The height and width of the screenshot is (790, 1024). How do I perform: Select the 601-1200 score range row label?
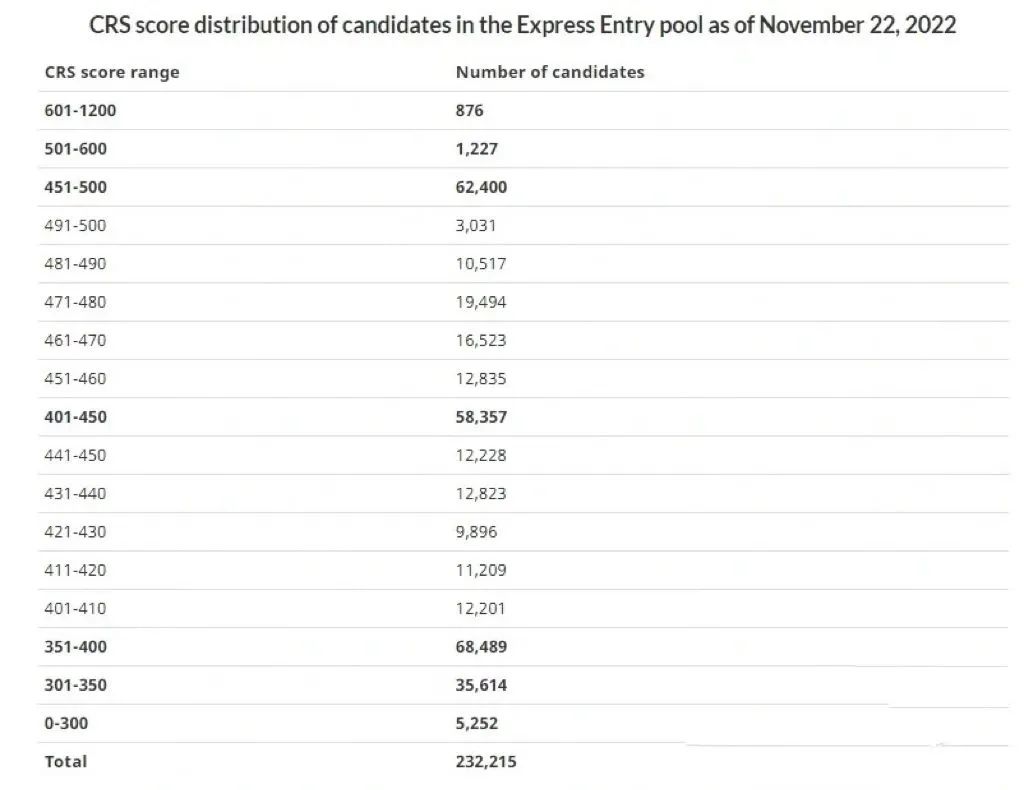[x=80, y=110]
